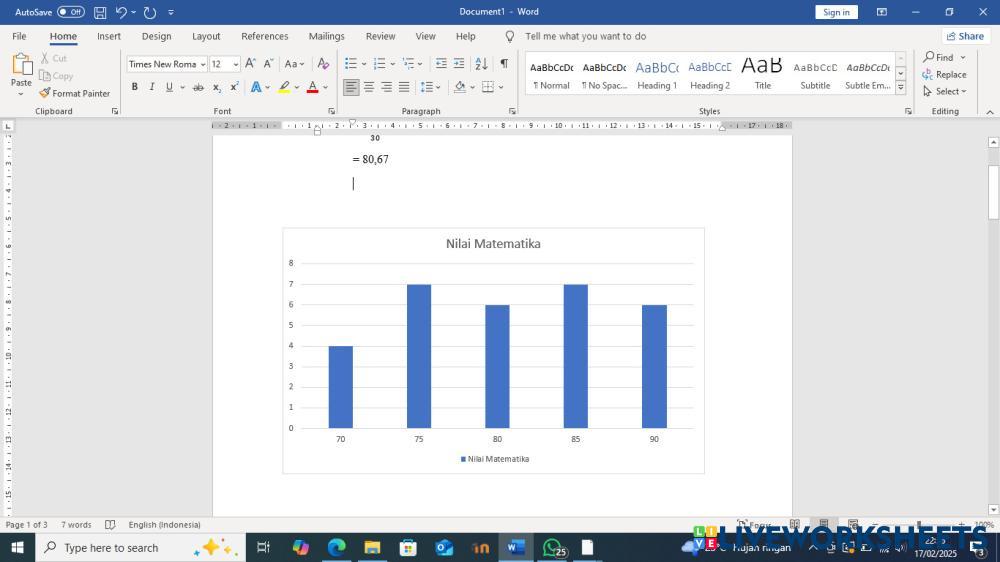
Task: Click the Share button
Action: (x=965, y=36)
